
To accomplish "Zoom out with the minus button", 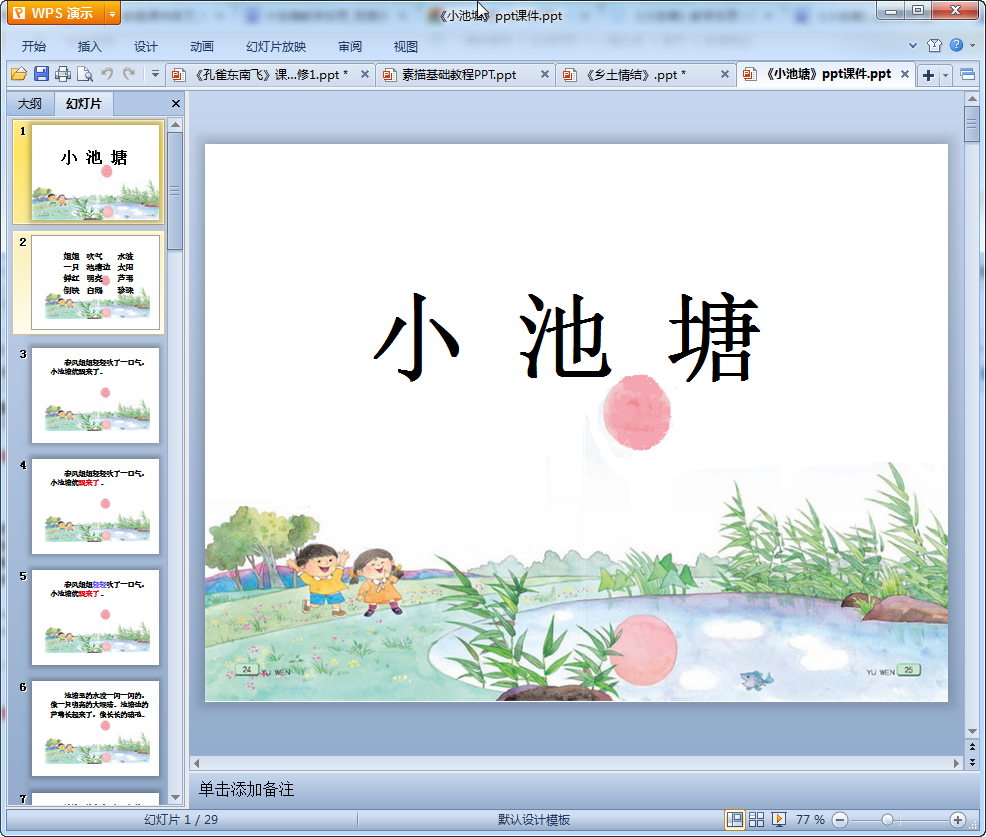I will point(839,819).
